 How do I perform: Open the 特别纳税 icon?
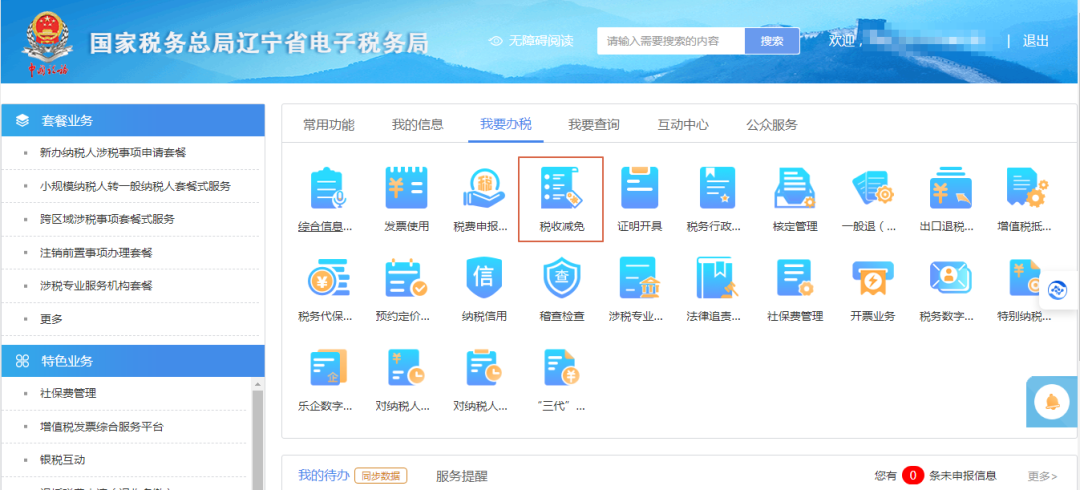[x=1024, y=278]
